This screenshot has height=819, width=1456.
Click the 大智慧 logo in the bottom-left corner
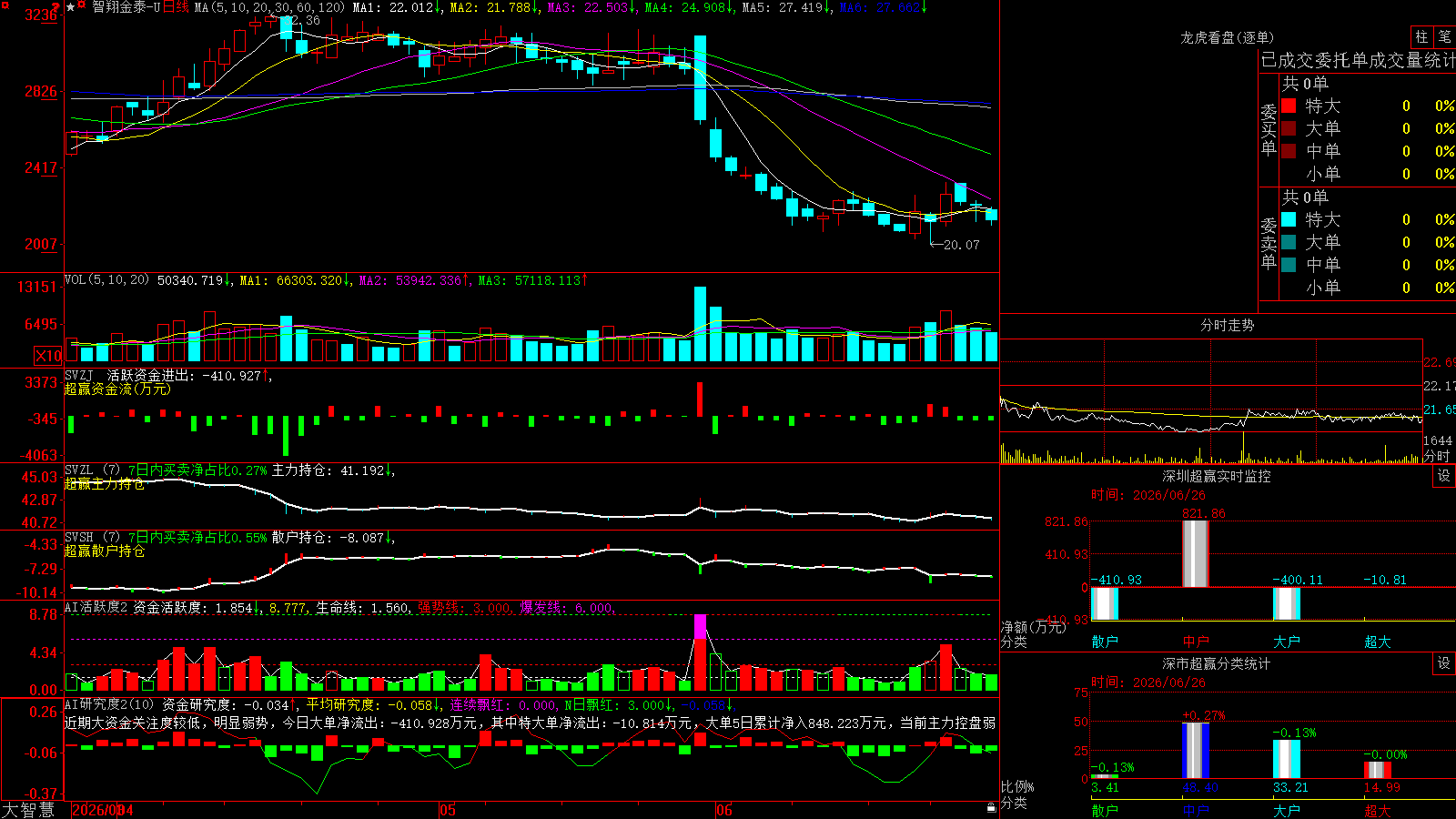coord(28,810)
